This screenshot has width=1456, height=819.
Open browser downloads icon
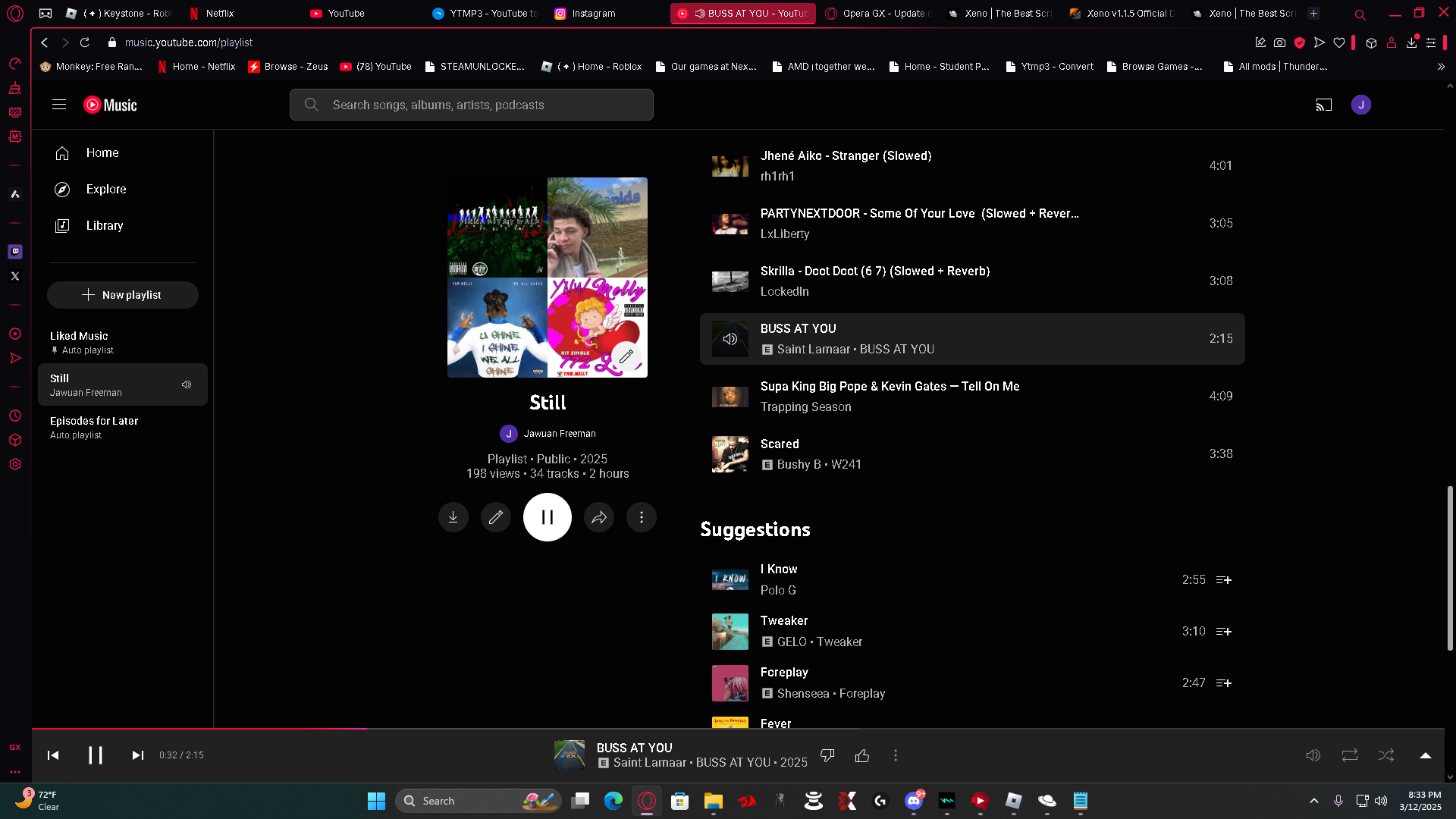1411,42
